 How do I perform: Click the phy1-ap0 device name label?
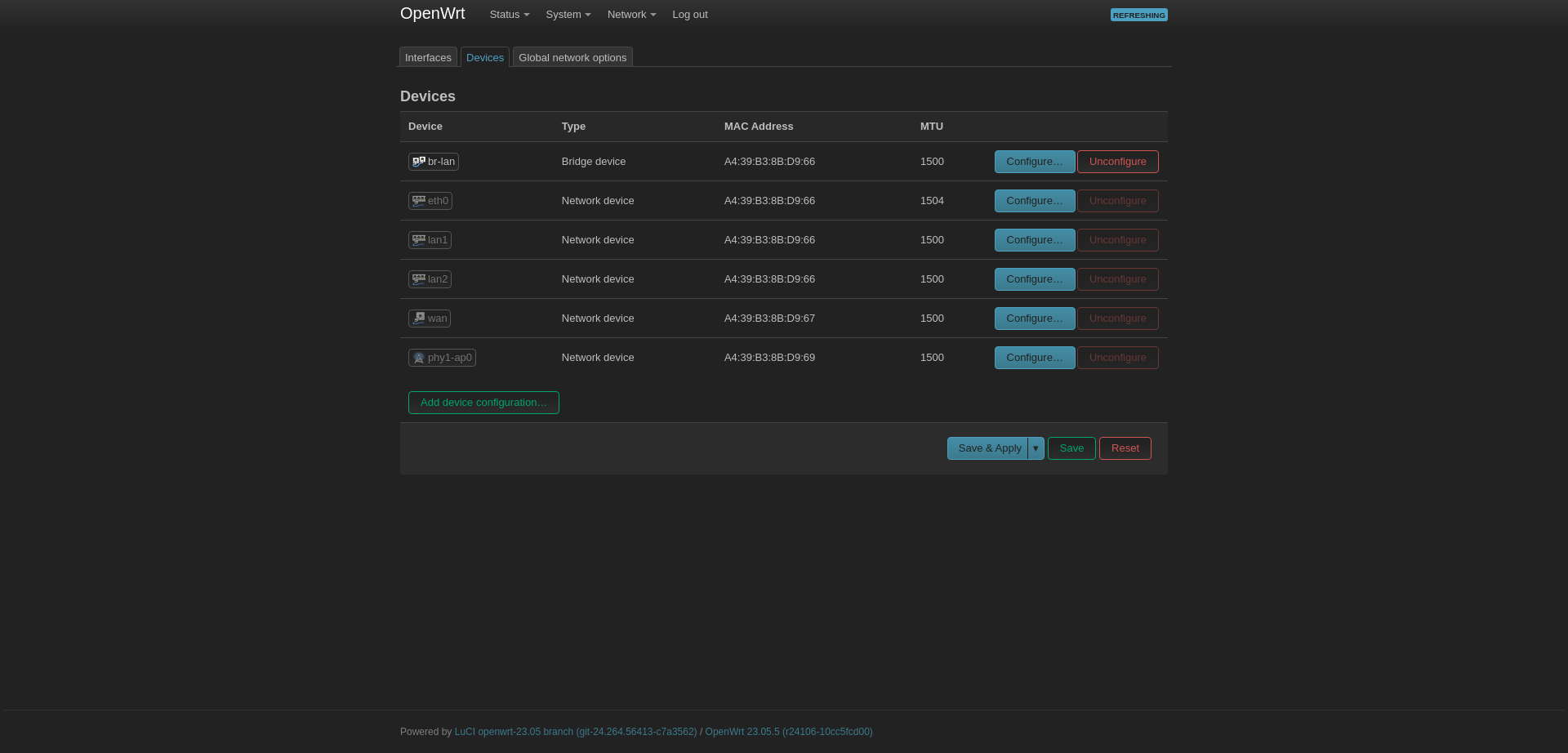point(450,358)
